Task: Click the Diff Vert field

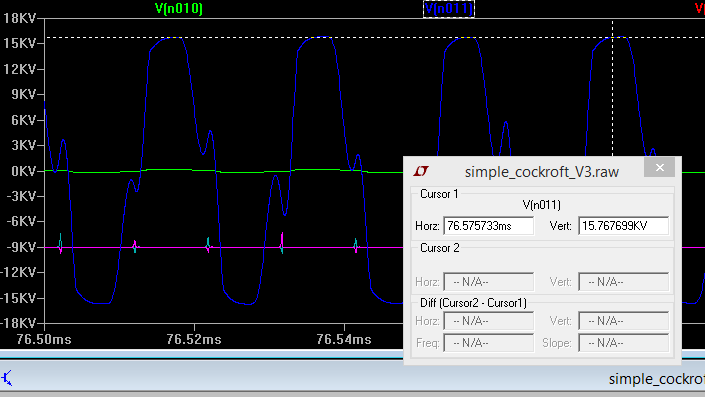Action: tap(623, 321)
